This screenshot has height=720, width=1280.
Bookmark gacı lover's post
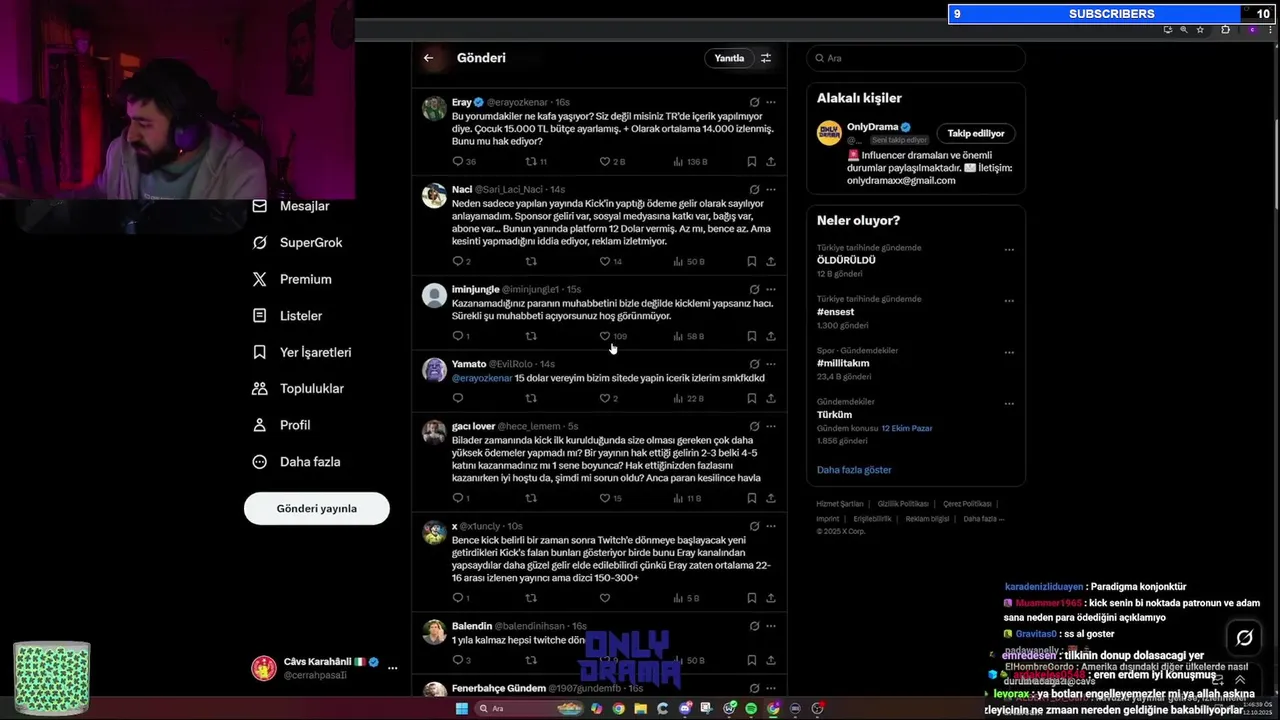coord(751,498)
